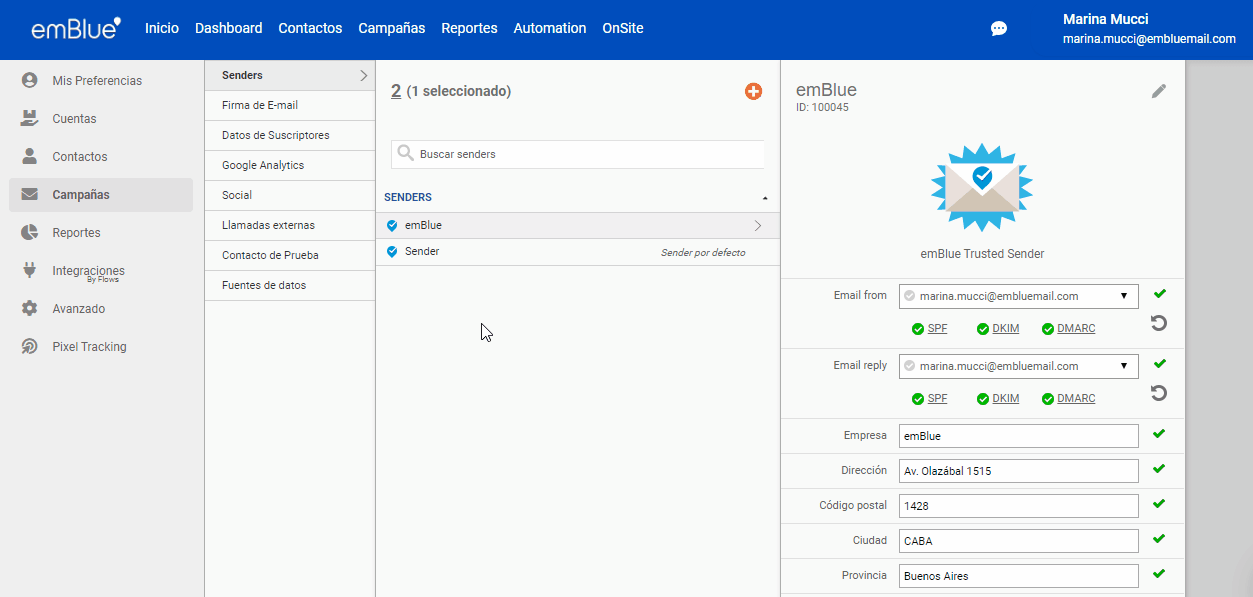The width and height of the screenshot is (1253, 597).
Task: Click the emBlue logo in top bar
Action: tap(76, 28)
